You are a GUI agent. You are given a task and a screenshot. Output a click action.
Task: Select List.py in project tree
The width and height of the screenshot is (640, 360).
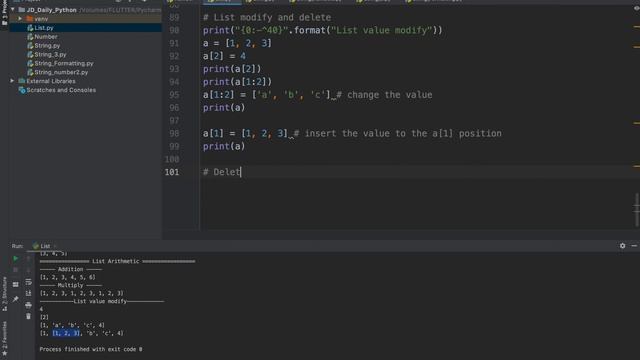pos(44,28)
